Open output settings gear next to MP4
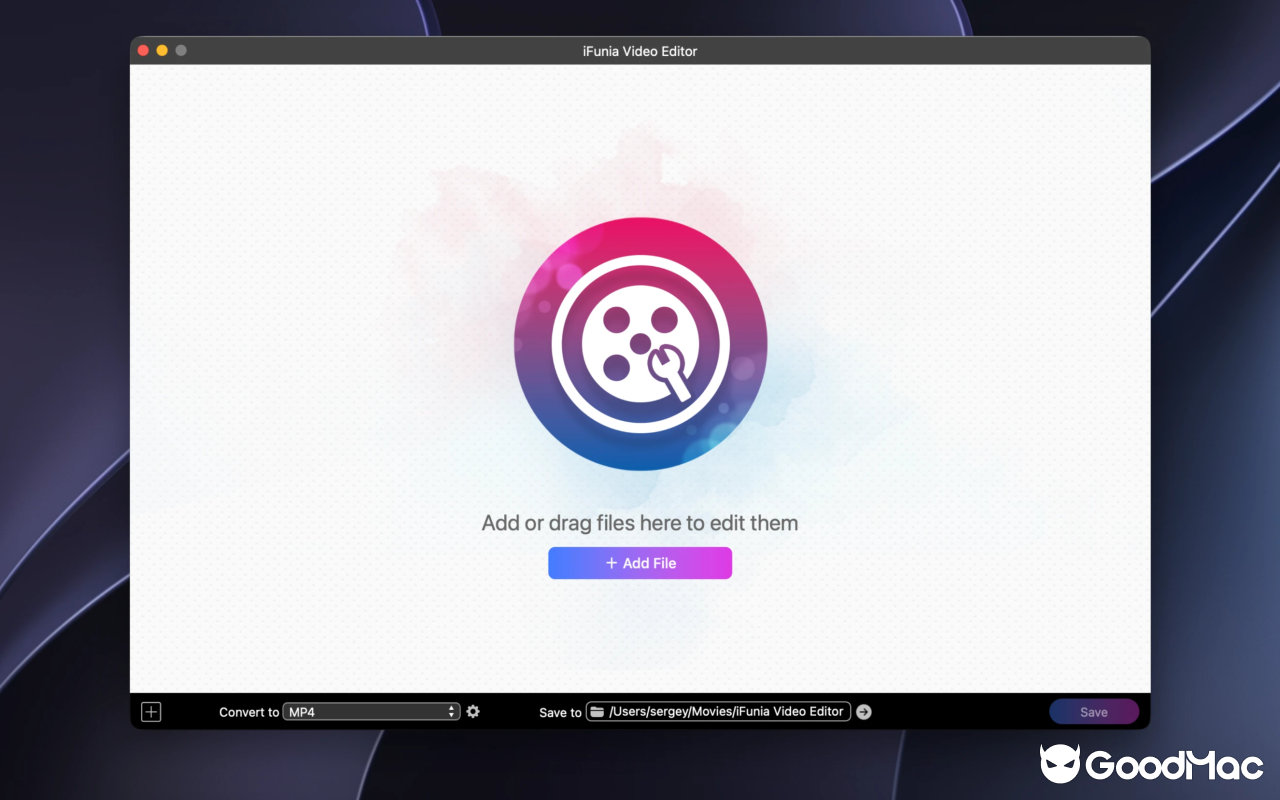Screen dimensions: 1280x800 tap(473, 712)
